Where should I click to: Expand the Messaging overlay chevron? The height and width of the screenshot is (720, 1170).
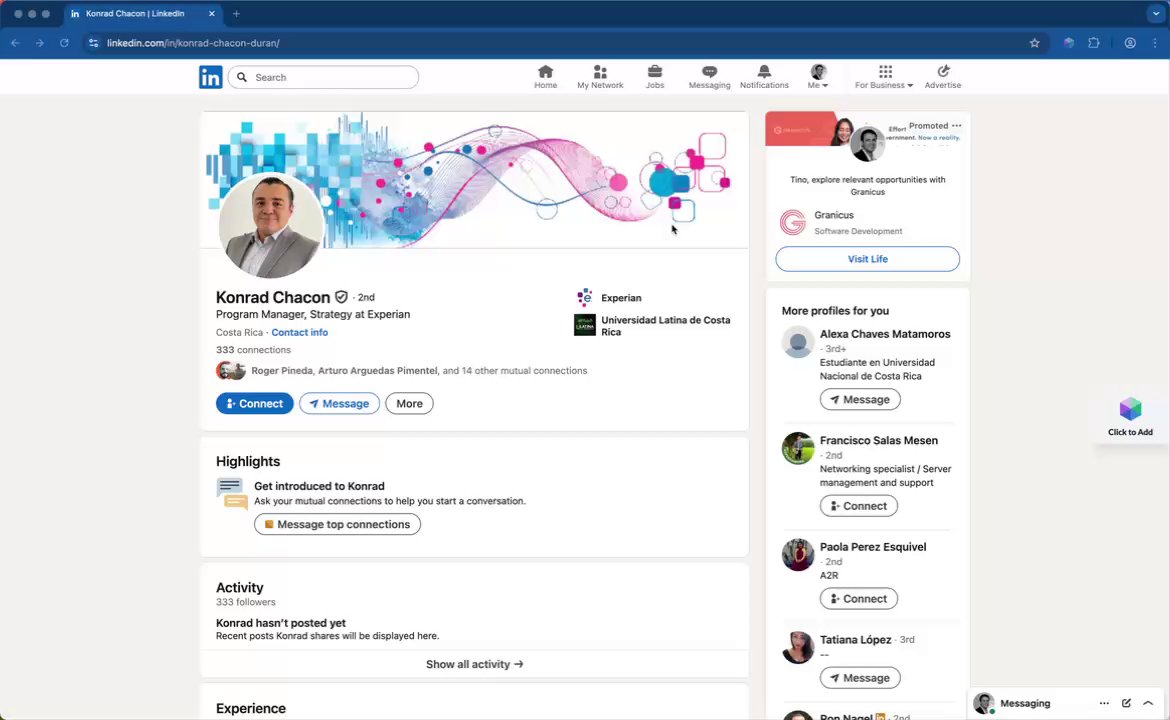1148,703
